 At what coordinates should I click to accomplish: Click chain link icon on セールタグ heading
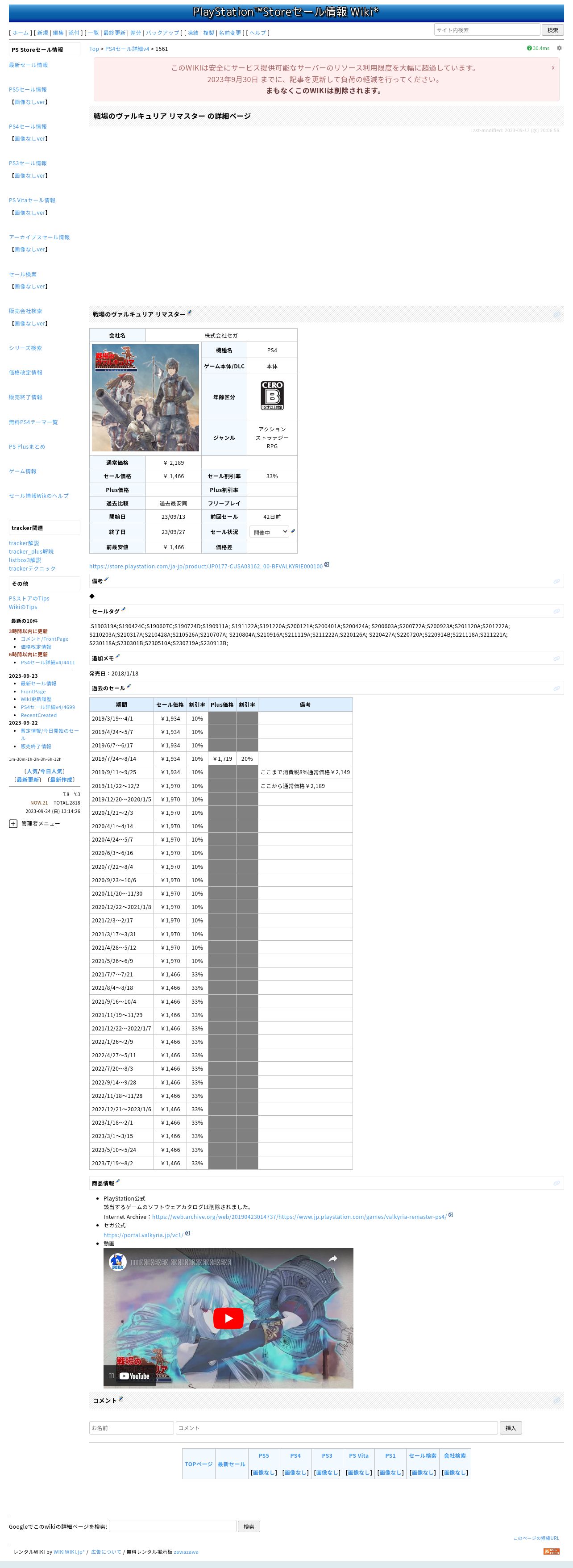coord(556,610)
